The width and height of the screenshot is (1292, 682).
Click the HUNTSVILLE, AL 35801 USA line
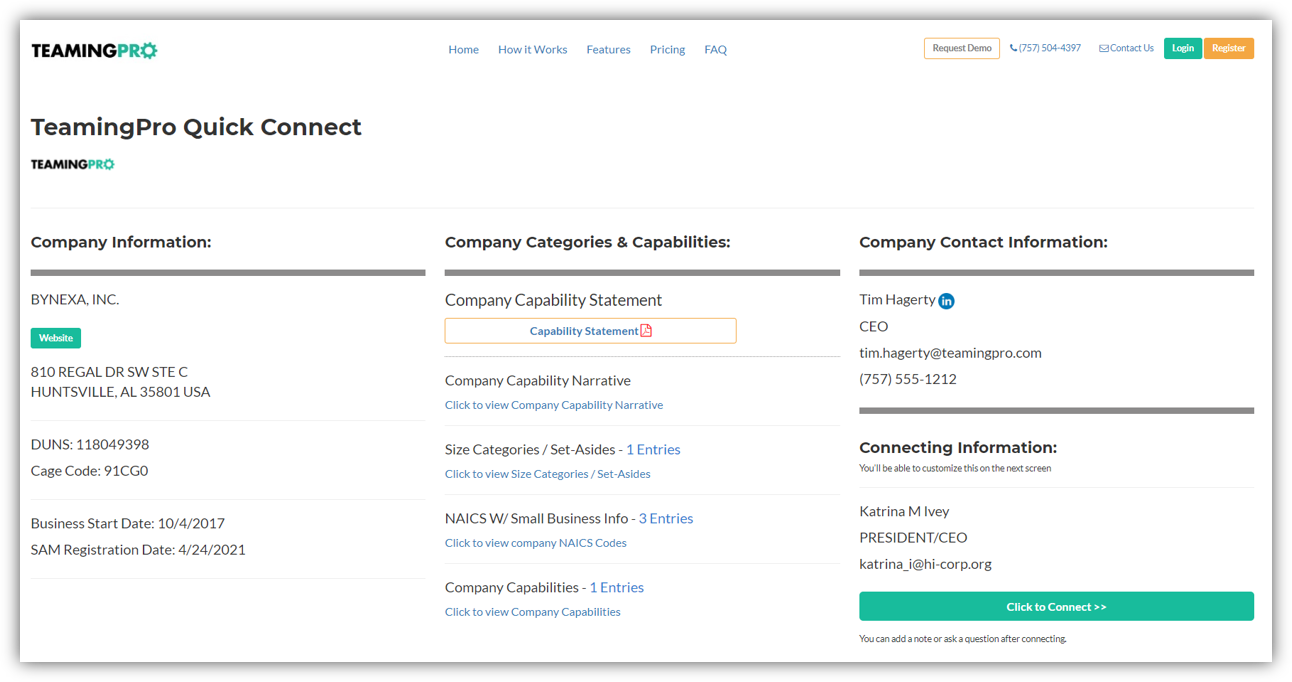coord(120,392)
